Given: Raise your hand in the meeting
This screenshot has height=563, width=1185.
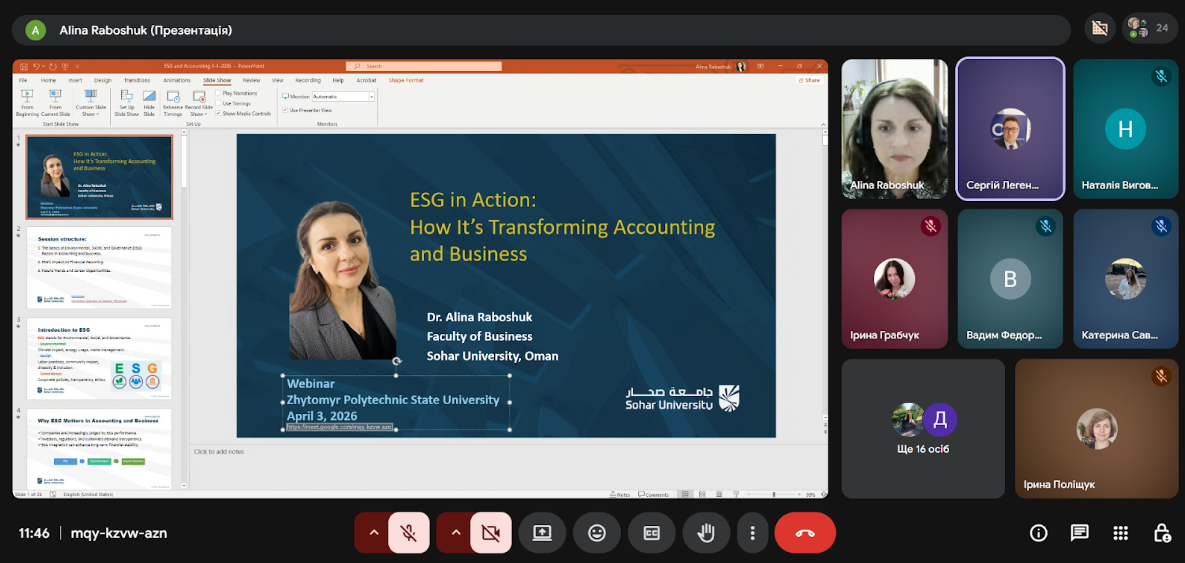Looking at the screenshot, I should pos(706,533).
